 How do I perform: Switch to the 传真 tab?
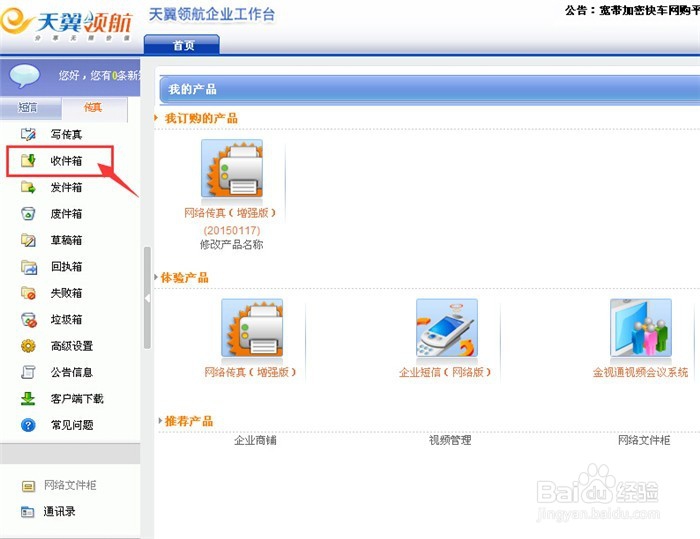pos(95,108)
